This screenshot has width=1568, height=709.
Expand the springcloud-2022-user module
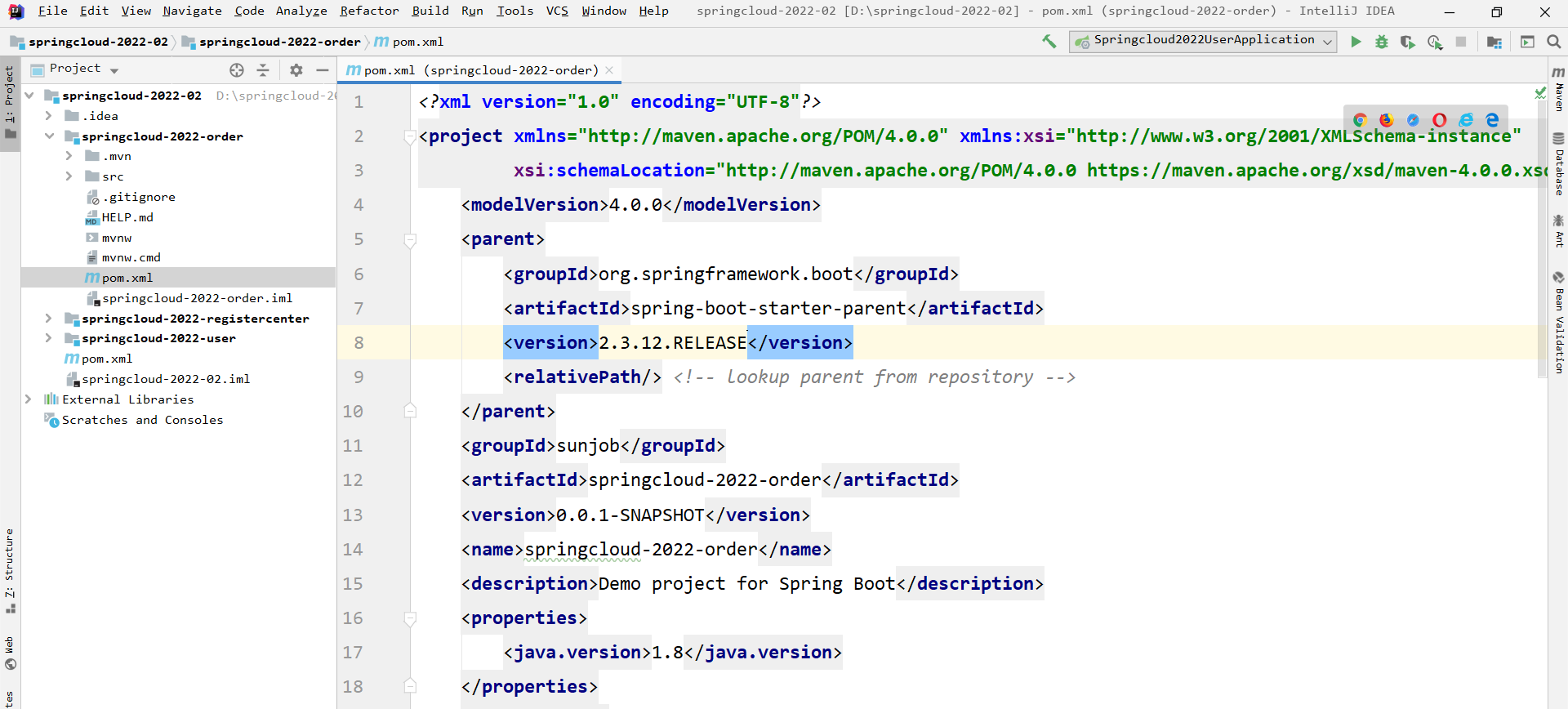pos(49,338)
